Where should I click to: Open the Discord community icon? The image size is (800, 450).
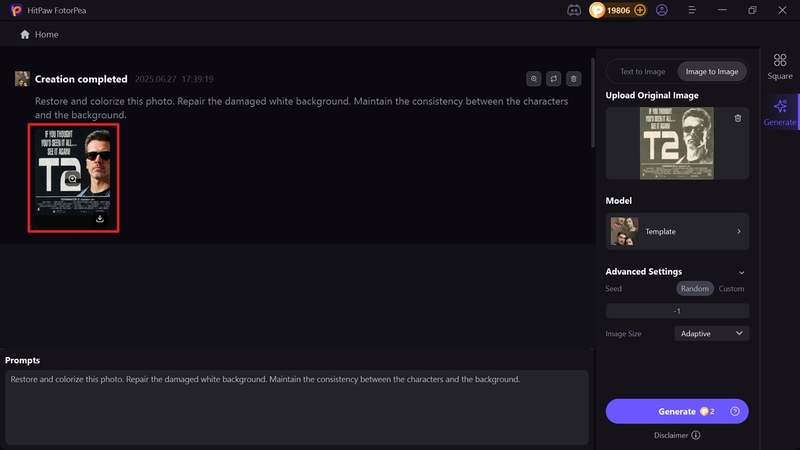pyautogui.click(x=574, y=10)
